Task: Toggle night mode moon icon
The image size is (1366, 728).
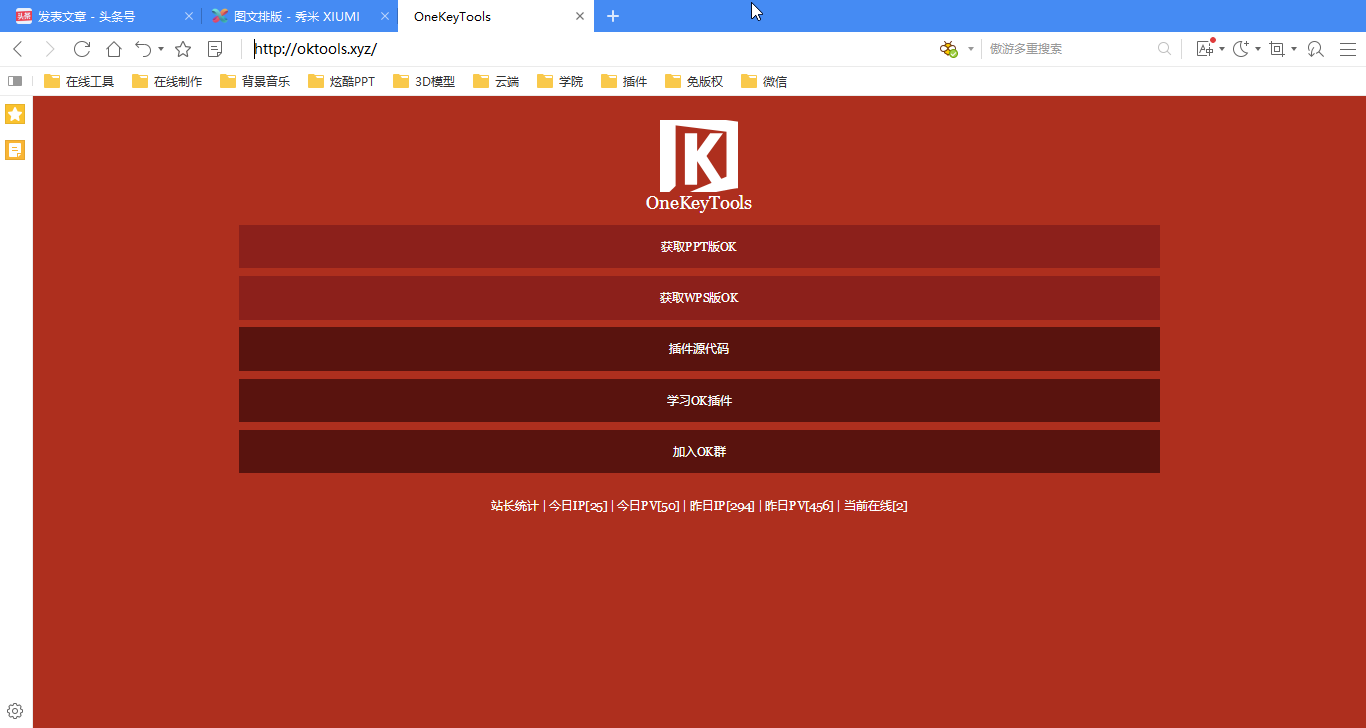Action: 1241,49
